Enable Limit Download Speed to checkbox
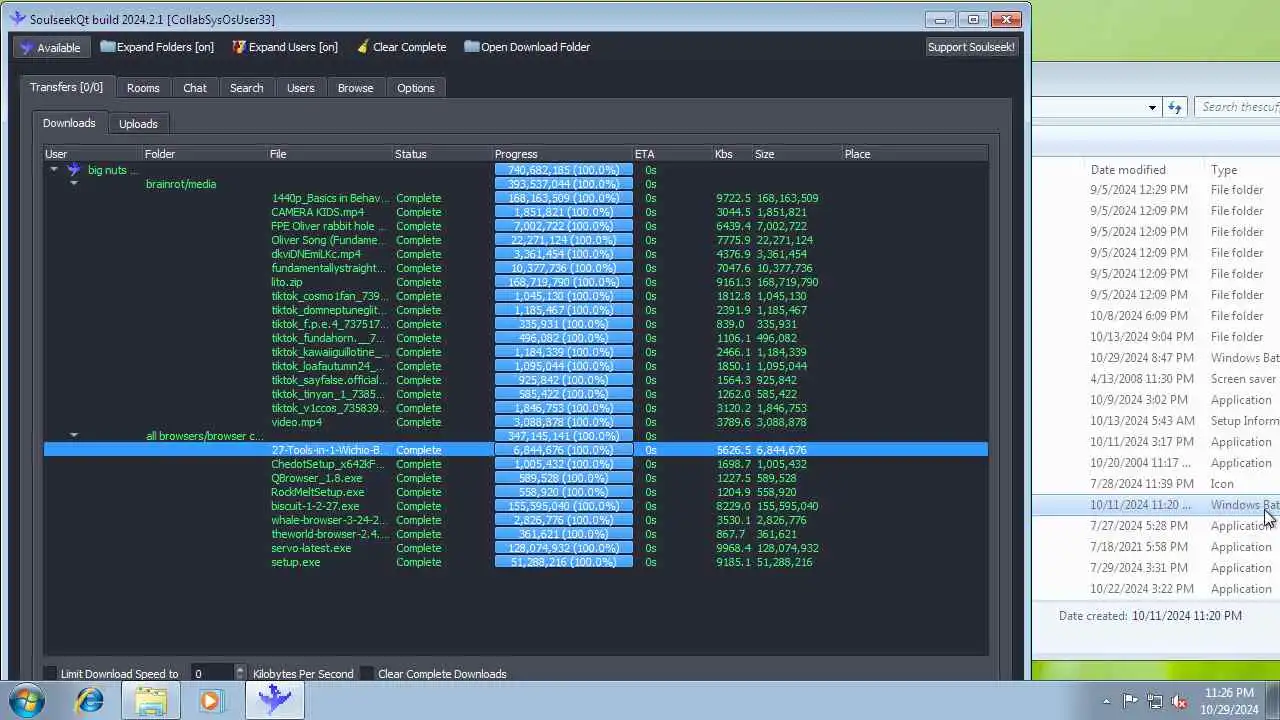The height and width of the screenshot is (720, 1280). (50, 674)
